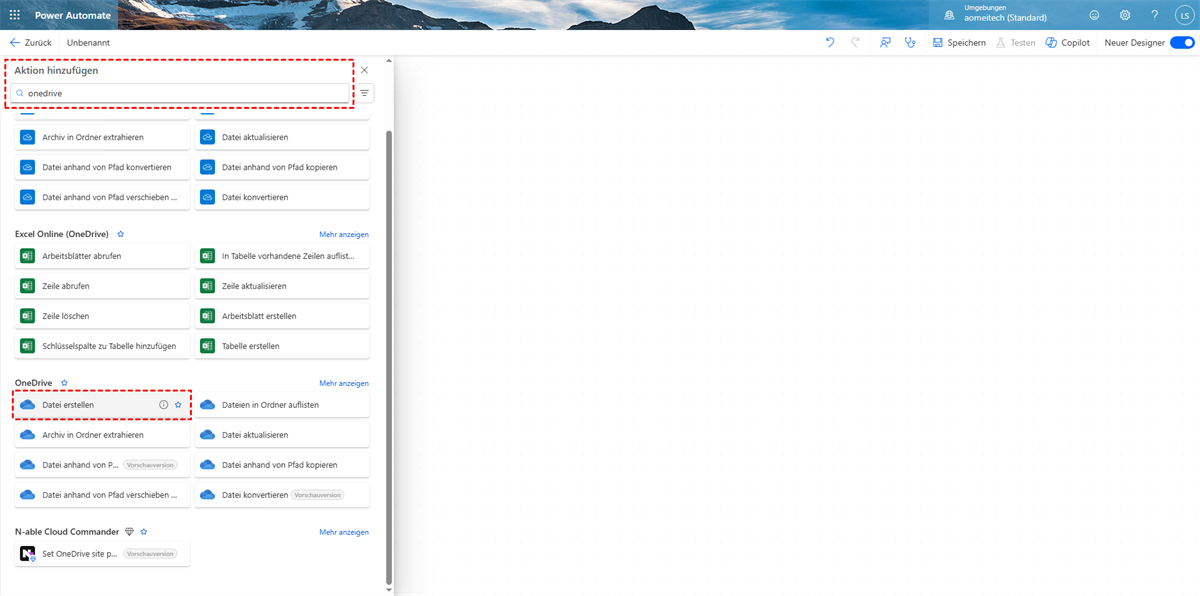Go back with the Zurück button
This screenshot has width=1200, height=596.
click(30, 43)
